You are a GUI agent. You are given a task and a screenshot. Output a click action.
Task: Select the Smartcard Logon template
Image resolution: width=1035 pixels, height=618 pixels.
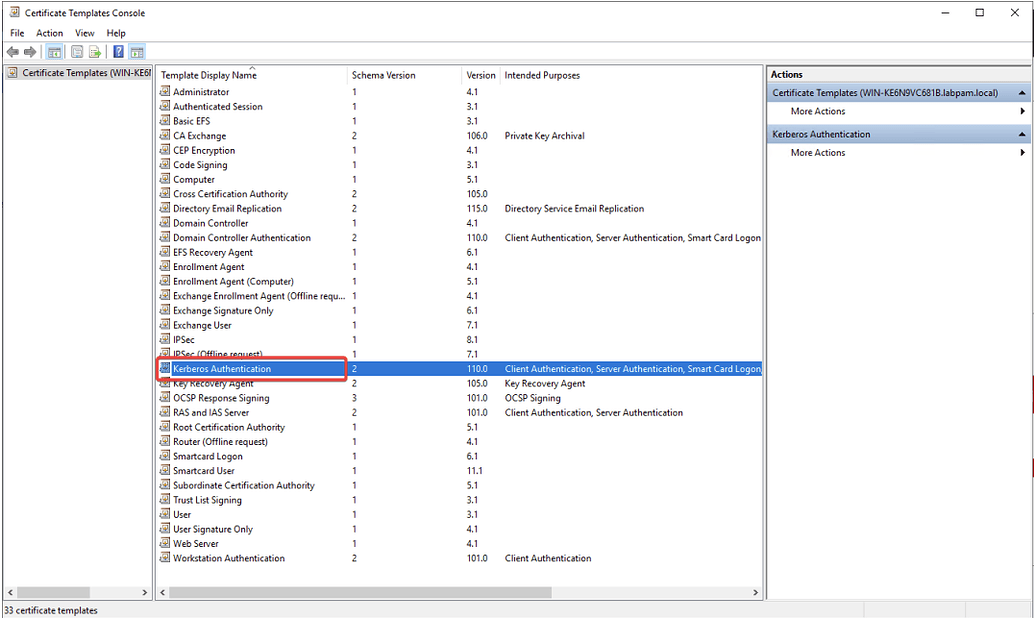point(210,456)
